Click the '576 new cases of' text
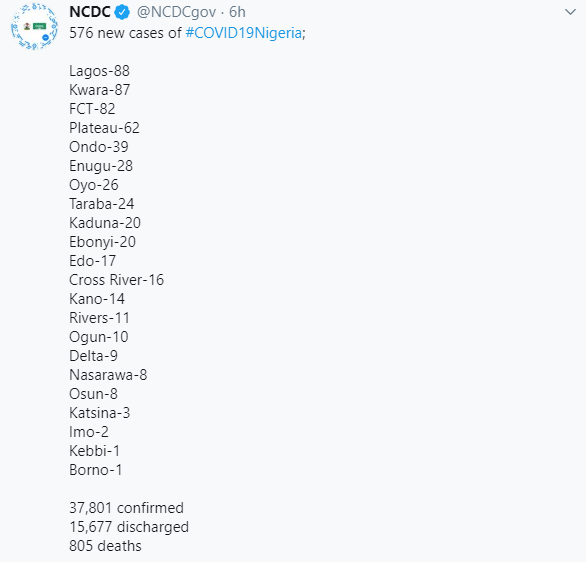 pos(125,33)
